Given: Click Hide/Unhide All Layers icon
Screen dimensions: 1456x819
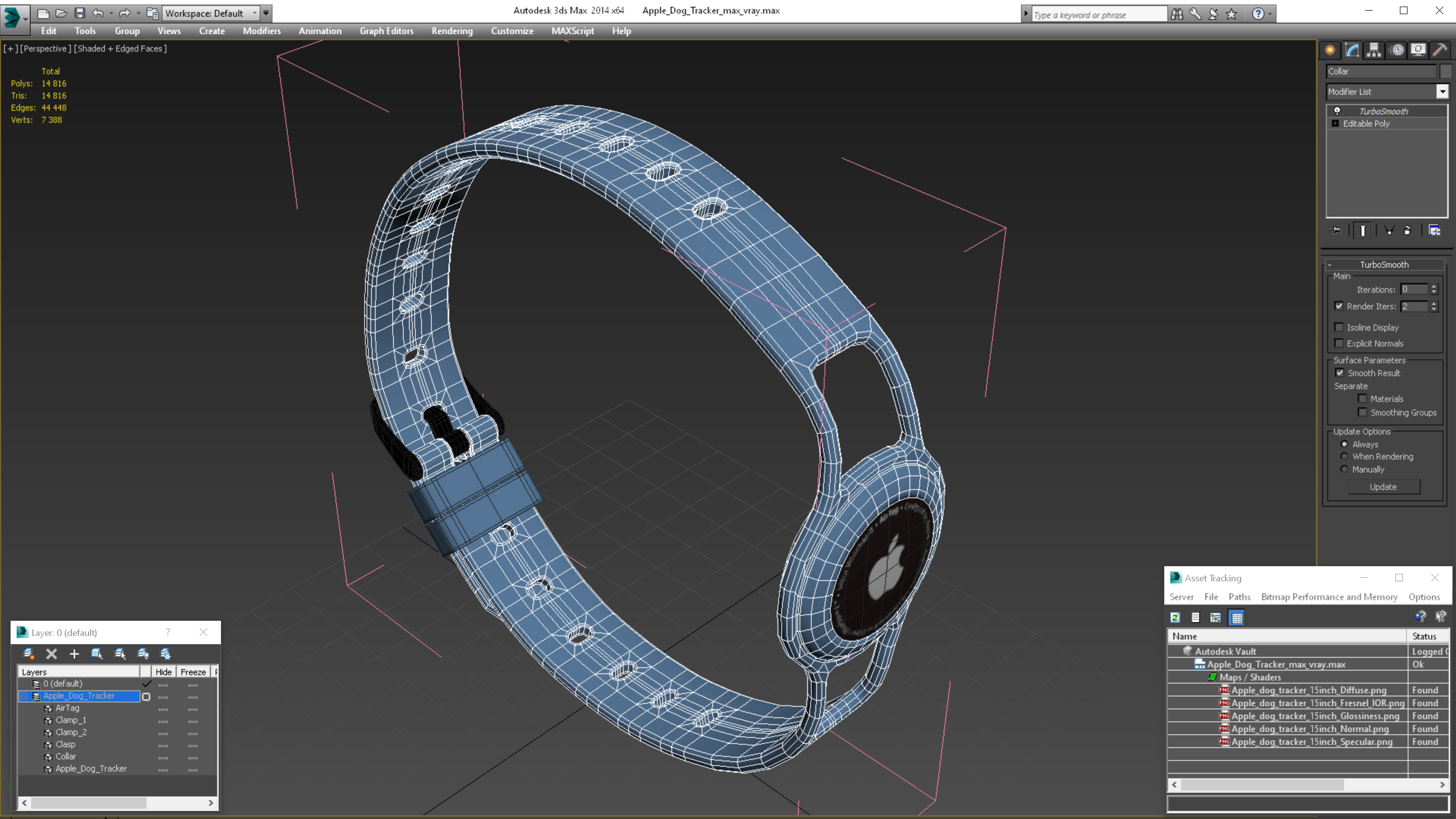Looking at the screenshot, I should click(x=143, y=654).
